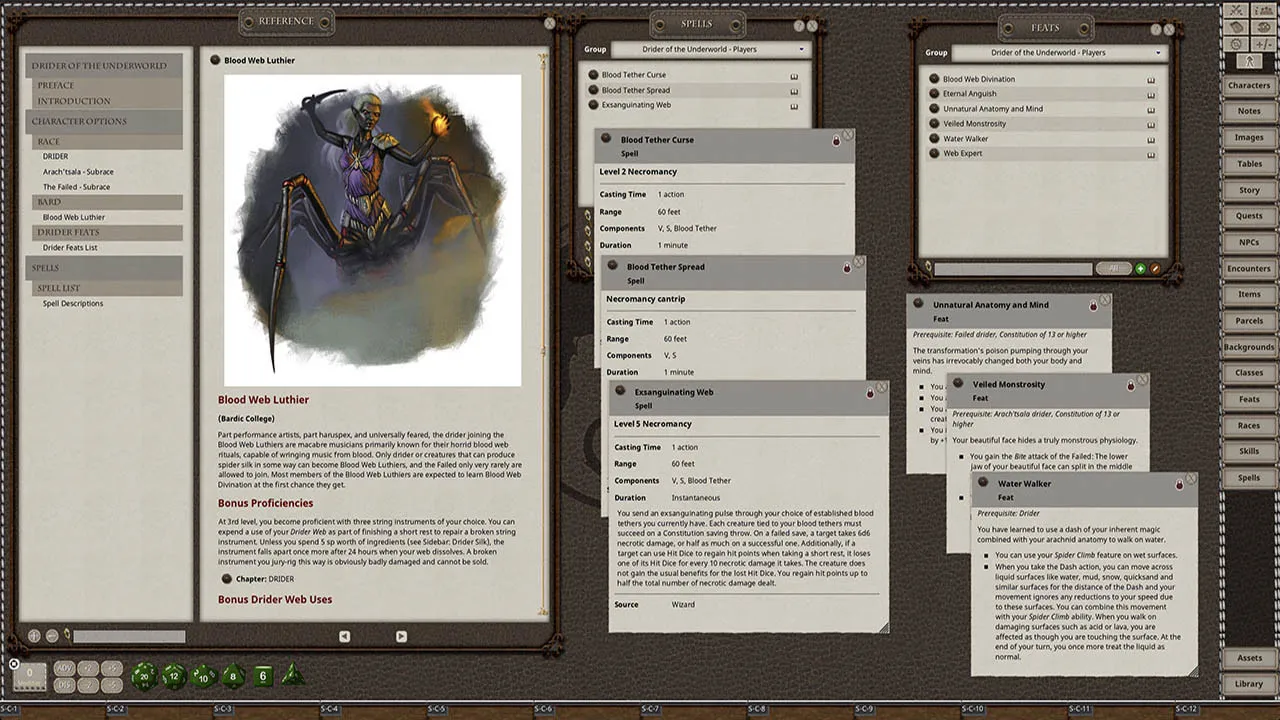
Task: Click link icon next to Blood Web Luthier title
Action: click(215, 61)
